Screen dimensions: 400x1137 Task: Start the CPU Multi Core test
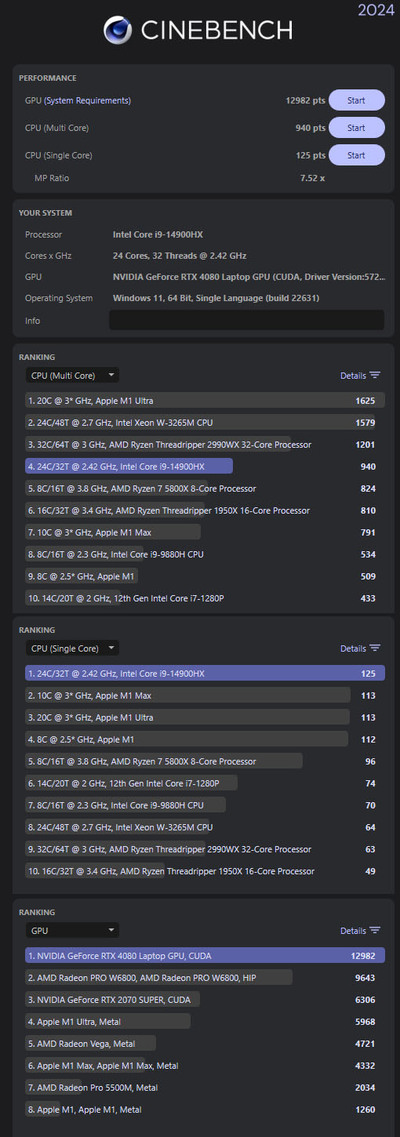coord(357,128)
